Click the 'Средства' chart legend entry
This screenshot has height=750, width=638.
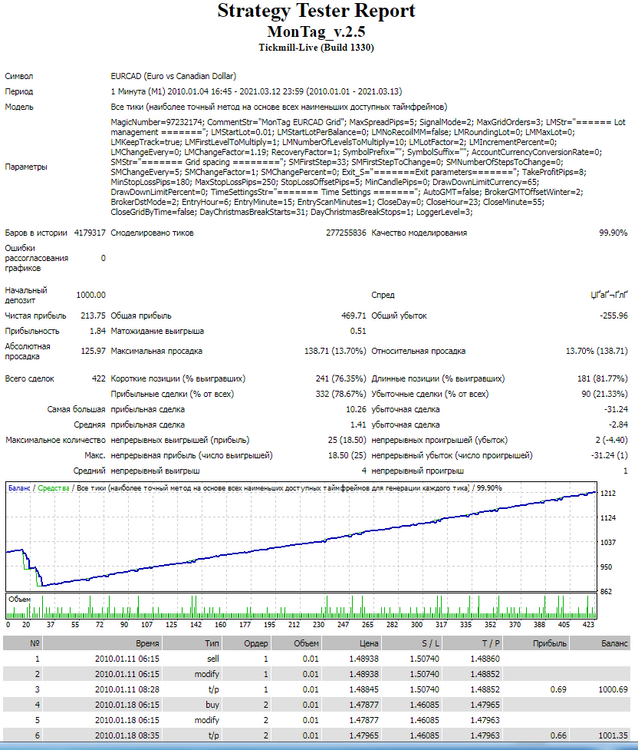click(53, 488)
